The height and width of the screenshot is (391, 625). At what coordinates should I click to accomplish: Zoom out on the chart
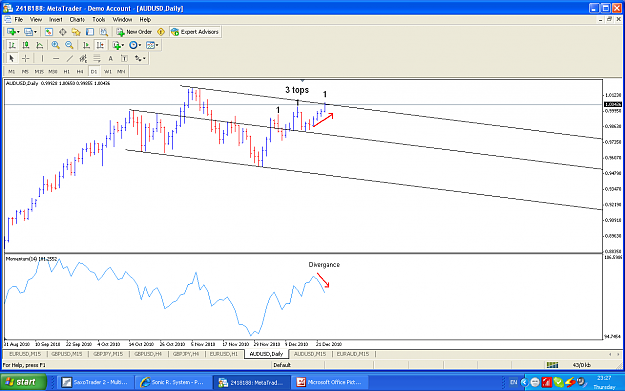[69, 45]
